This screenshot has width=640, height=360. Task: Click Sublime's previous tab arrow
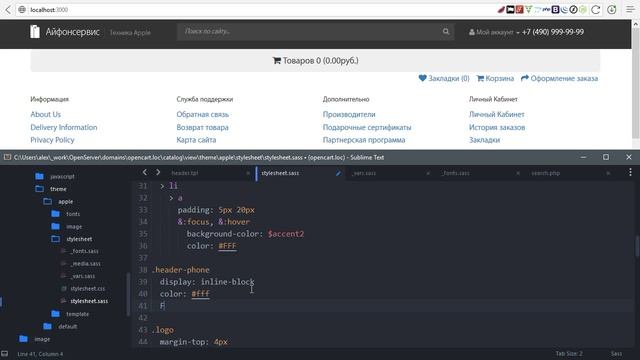(x=144, y=173)
